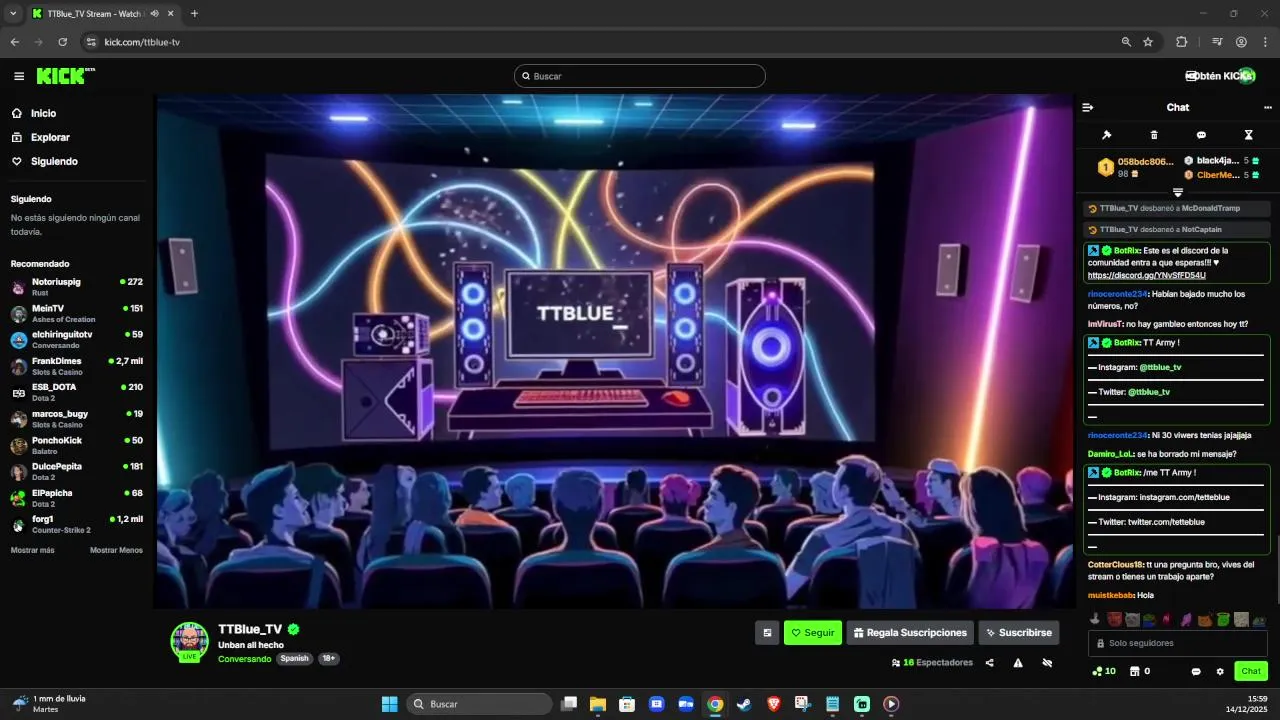The width and height of the screenshot is (1280, 720).
Task: Click the share icon below stream buttons
Action: pyautogui.click(x=990, y=662)
